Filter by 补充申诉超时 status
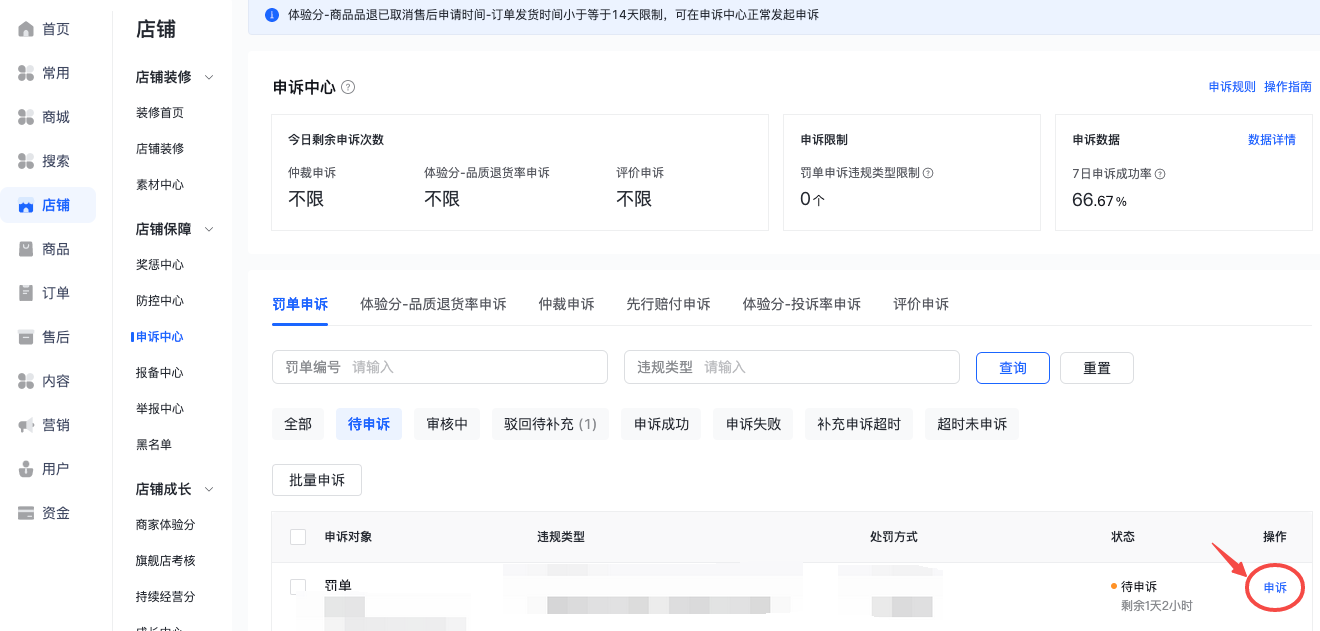 [859, 424]
